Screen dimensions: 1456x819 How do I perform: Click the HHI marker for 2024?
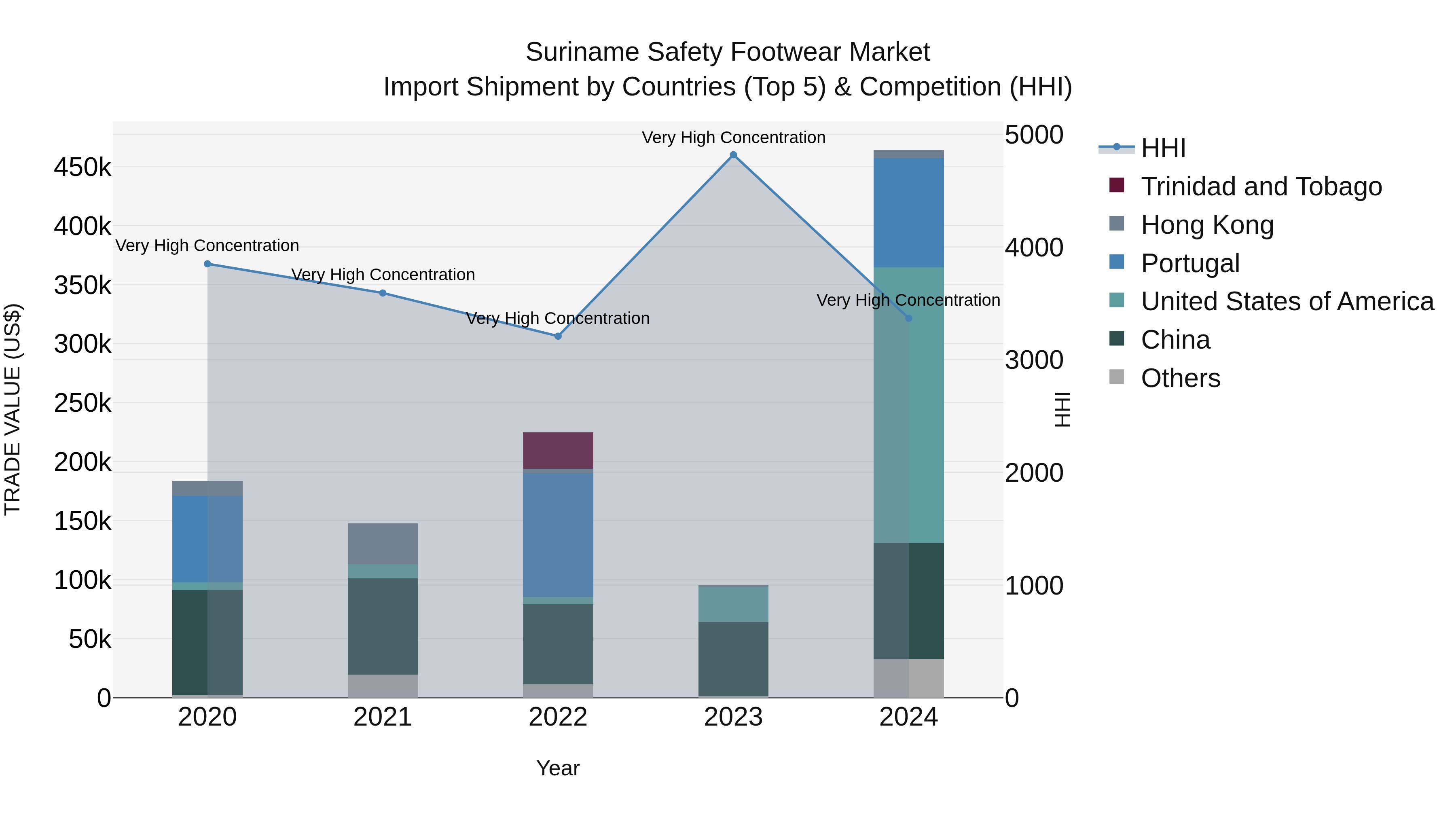click(908, 318)
